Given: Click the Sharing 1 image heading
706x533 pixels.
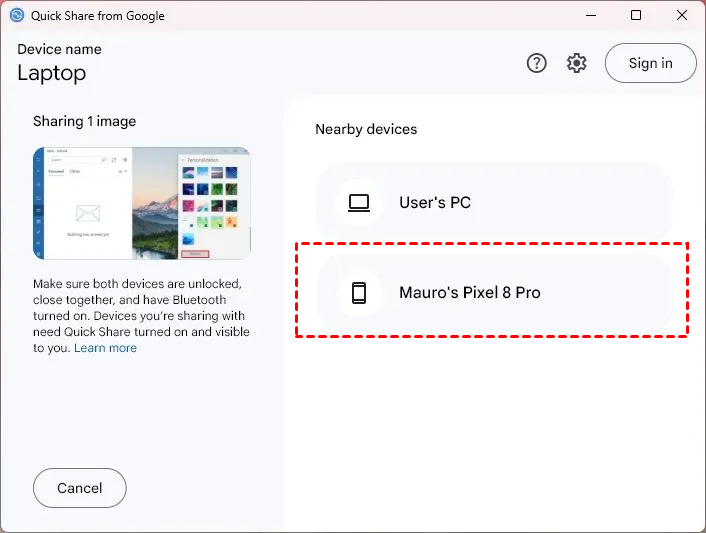Looking at the screenshot, I should point(84,121).
